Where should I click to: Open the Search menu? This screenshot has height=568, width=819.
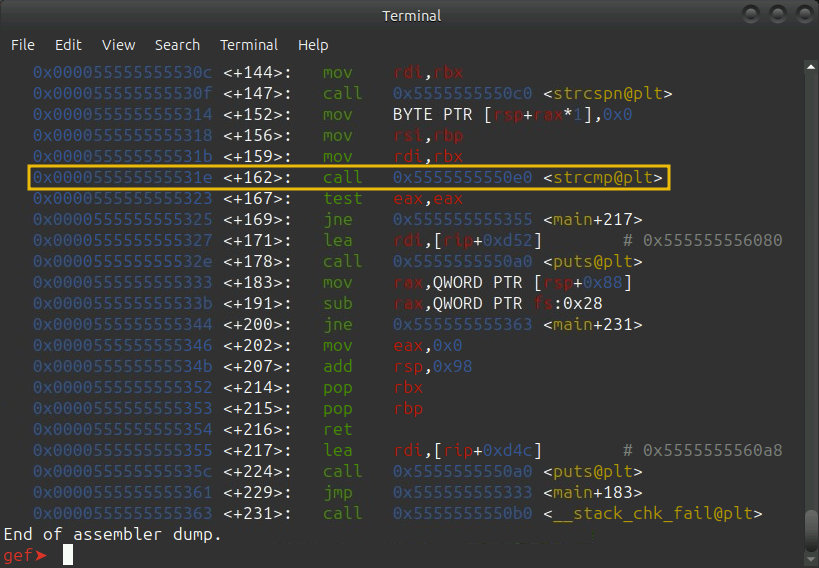point(178,45)
